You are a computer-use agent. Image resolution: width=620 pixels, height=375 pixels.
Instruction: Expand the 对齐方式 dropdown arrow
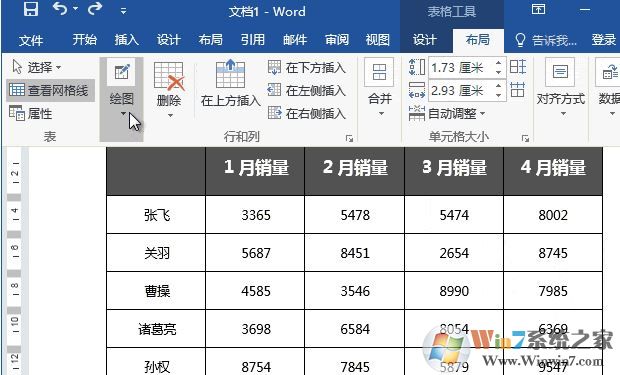[563, 114]
